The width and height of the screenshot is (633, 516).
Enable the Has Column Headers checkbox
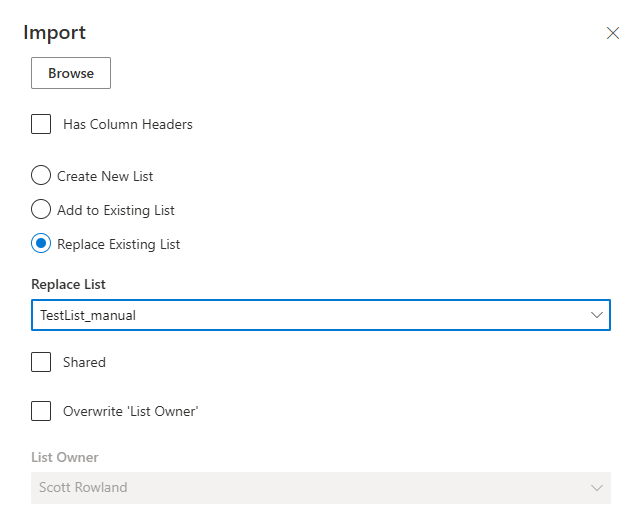point(41,124)
